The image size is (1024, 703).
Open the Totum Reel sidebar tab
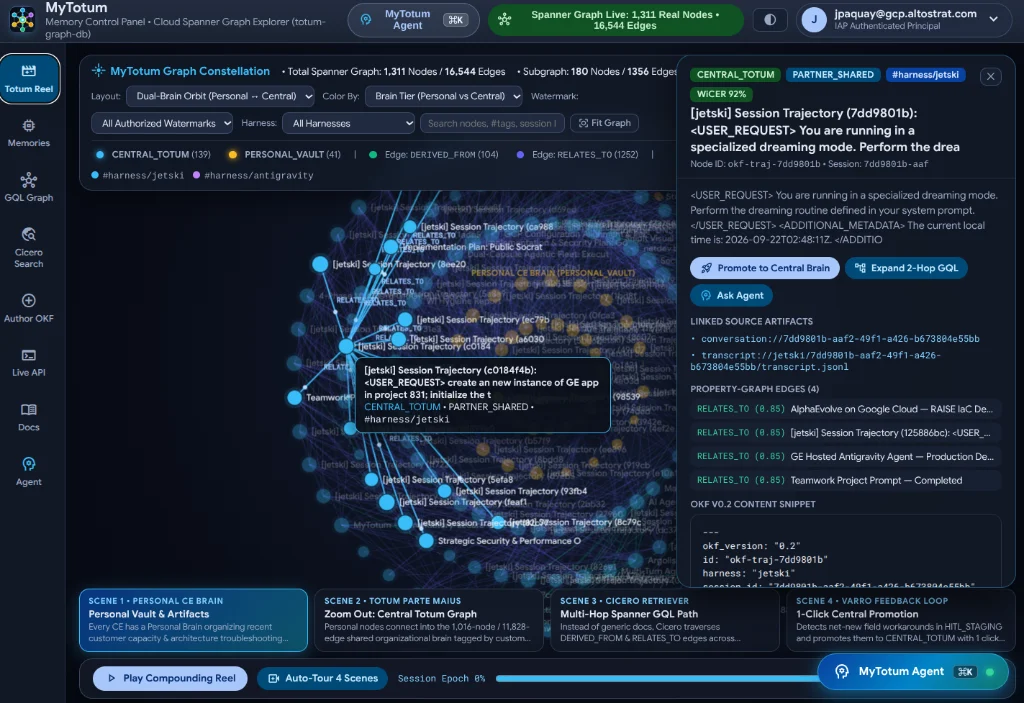[29, 79]
